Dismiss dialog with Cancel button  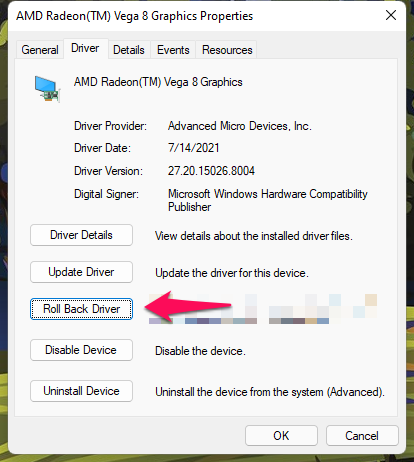click(x=362, y=436)
